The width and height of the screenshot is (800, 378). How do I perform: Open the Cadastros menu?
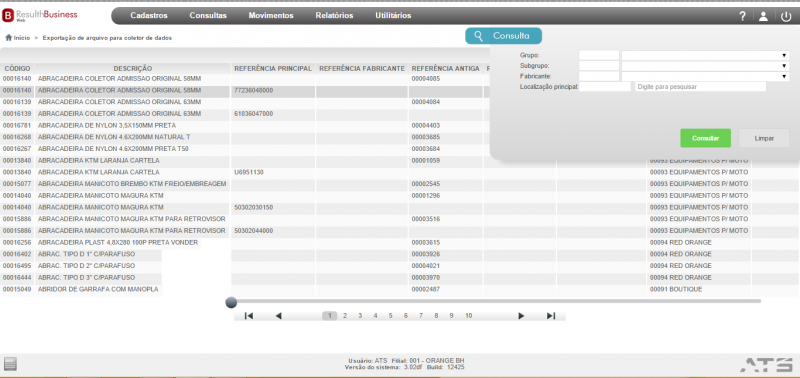point(149,16)
